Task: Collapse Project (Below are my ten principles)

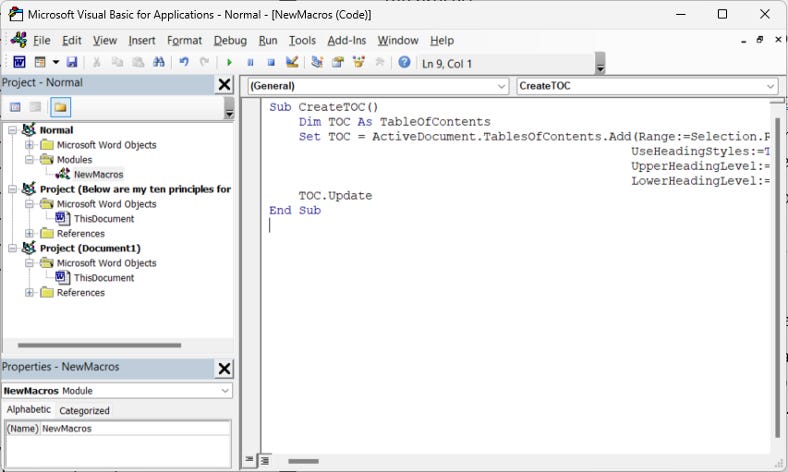Action: (x=13, y=190)
